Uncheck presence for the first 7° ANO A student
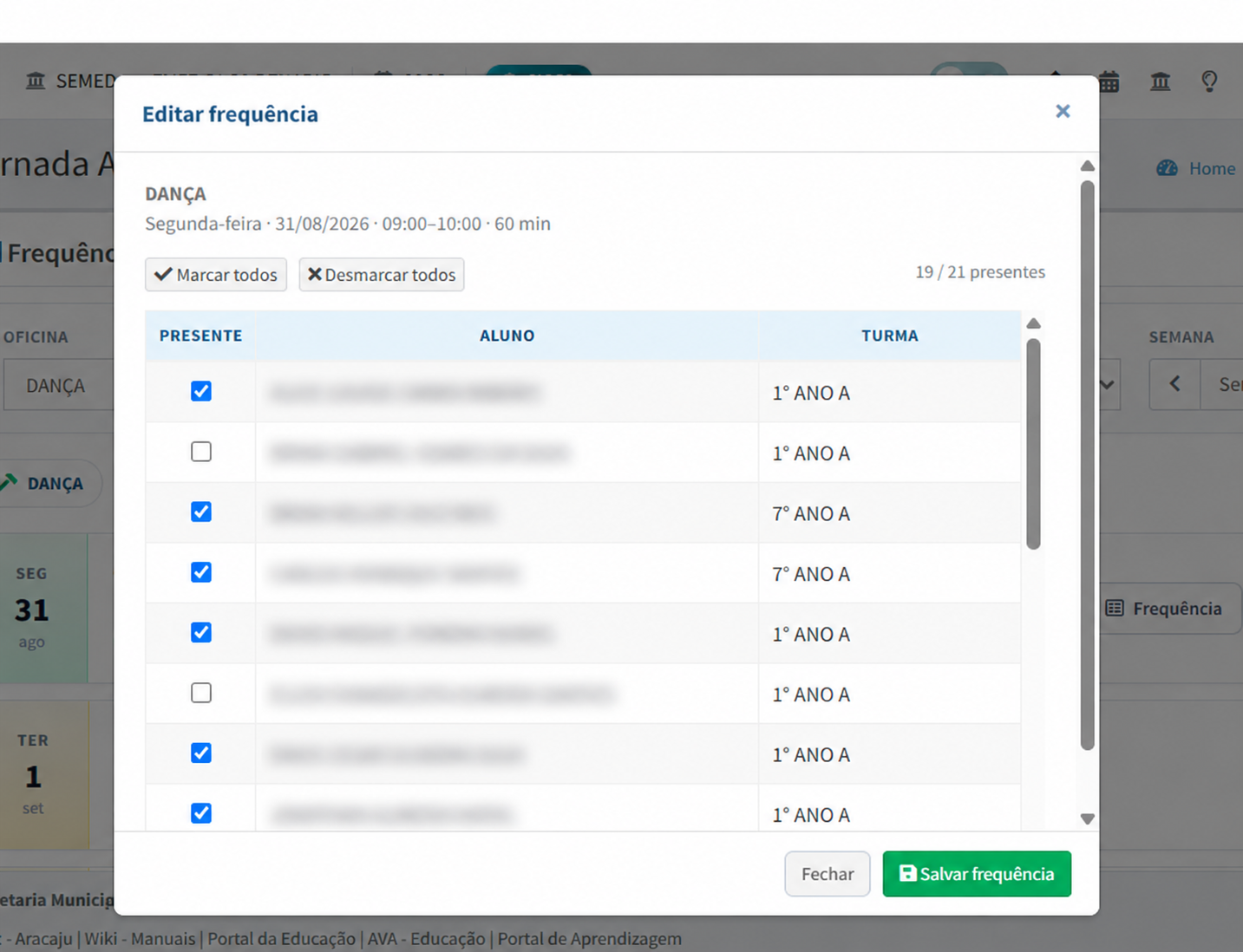Screen dimensions: 1243x952 (201, 512)
